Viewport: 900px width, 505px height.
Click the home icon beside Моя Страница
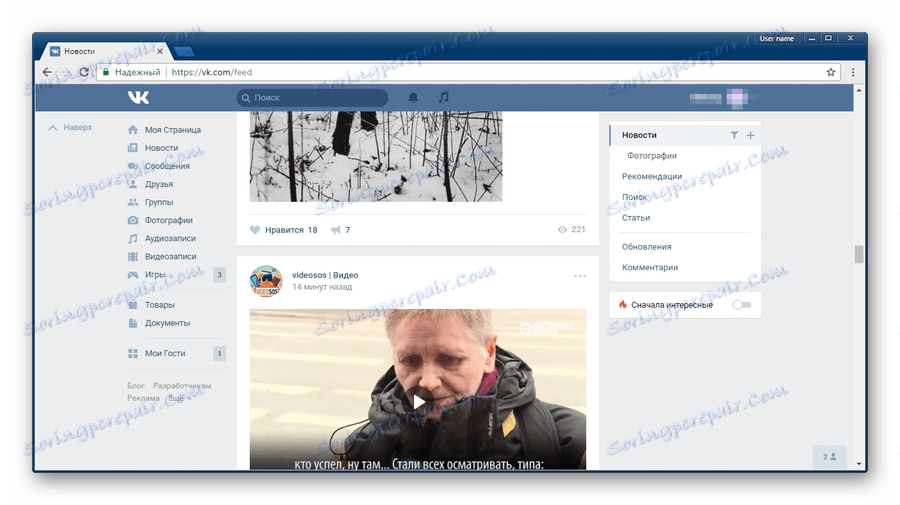[x=133, y=130]
